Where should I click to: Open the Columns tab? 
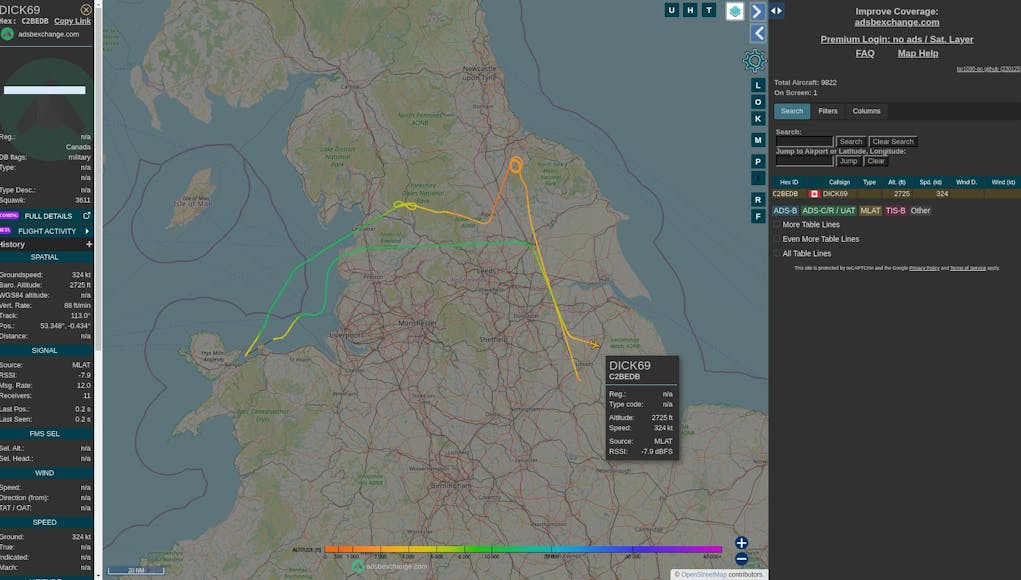click(x=866, y=111)
